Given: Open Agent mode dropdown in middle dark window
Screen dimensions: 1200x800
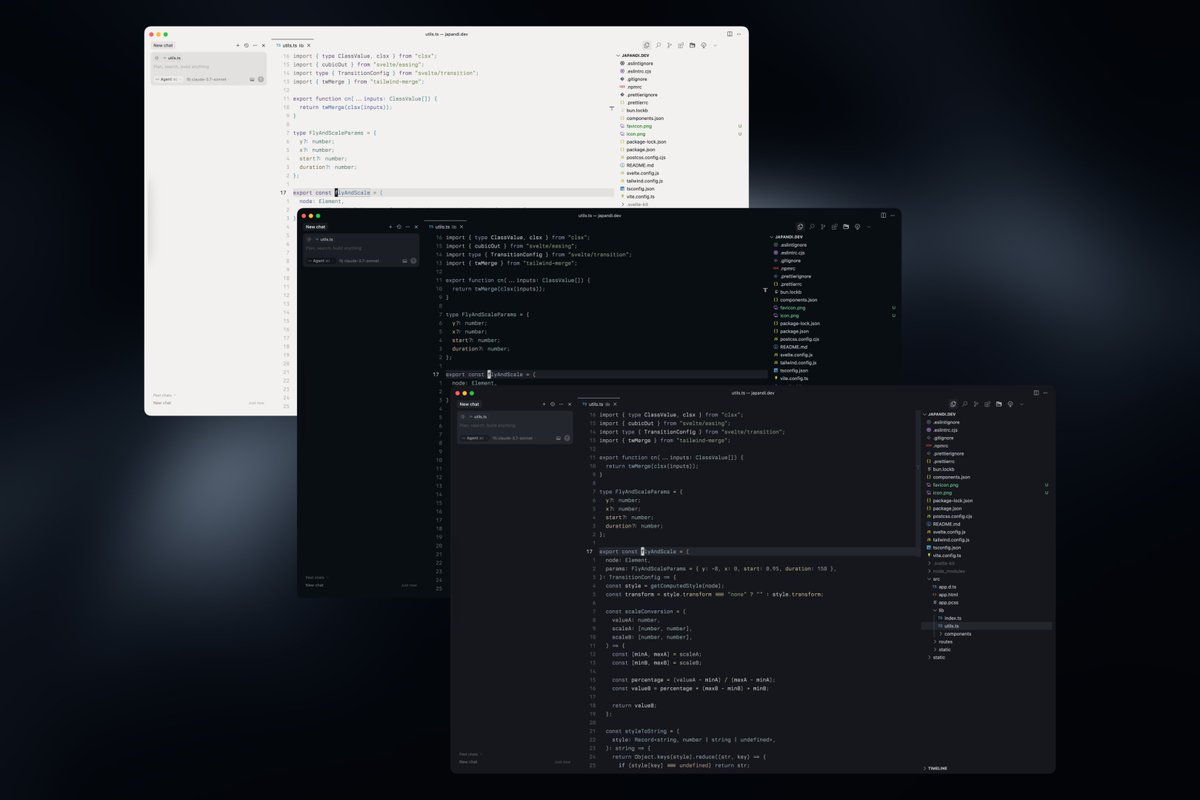Looking at the screenshot, I should coord(319,260).
